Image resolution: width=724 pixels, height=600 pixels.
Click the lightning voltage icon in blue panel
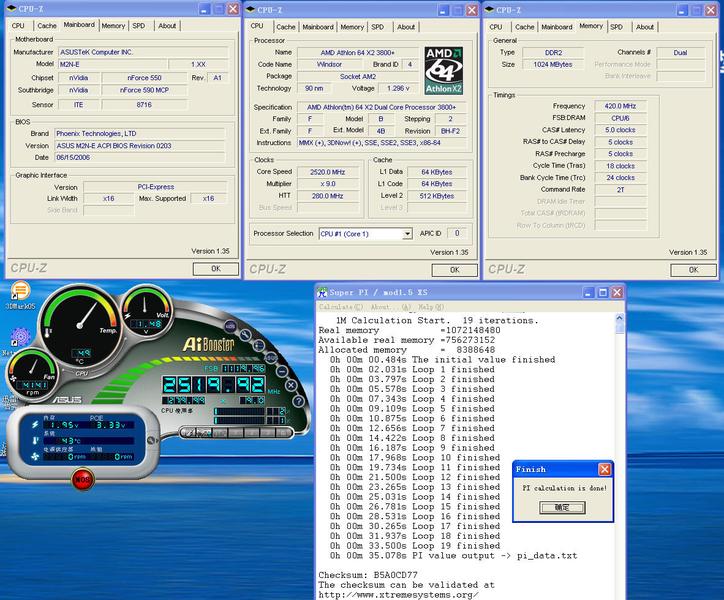coord(35,424)
